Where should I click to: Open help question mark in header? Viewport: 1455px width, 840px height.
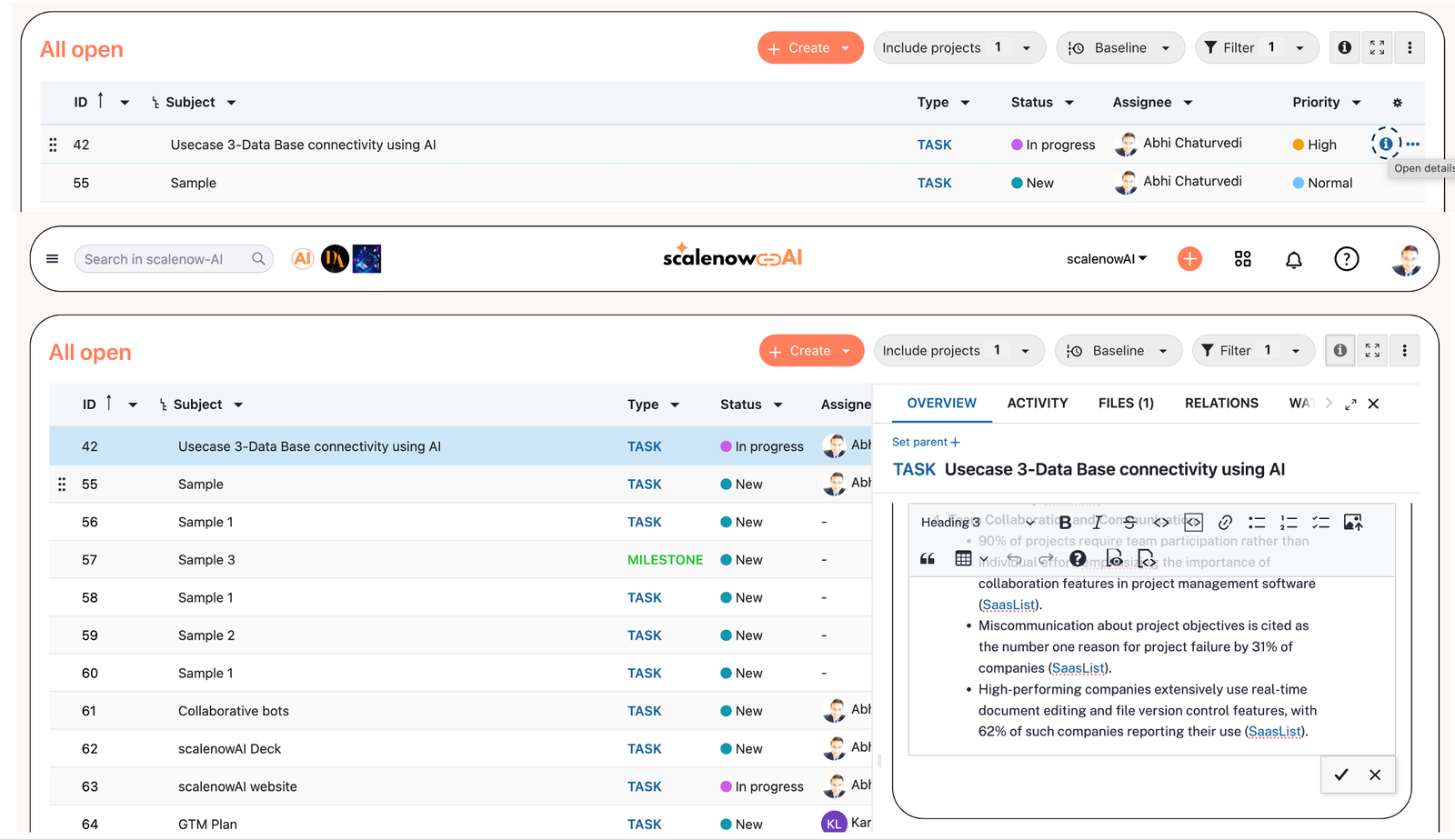1347,259
